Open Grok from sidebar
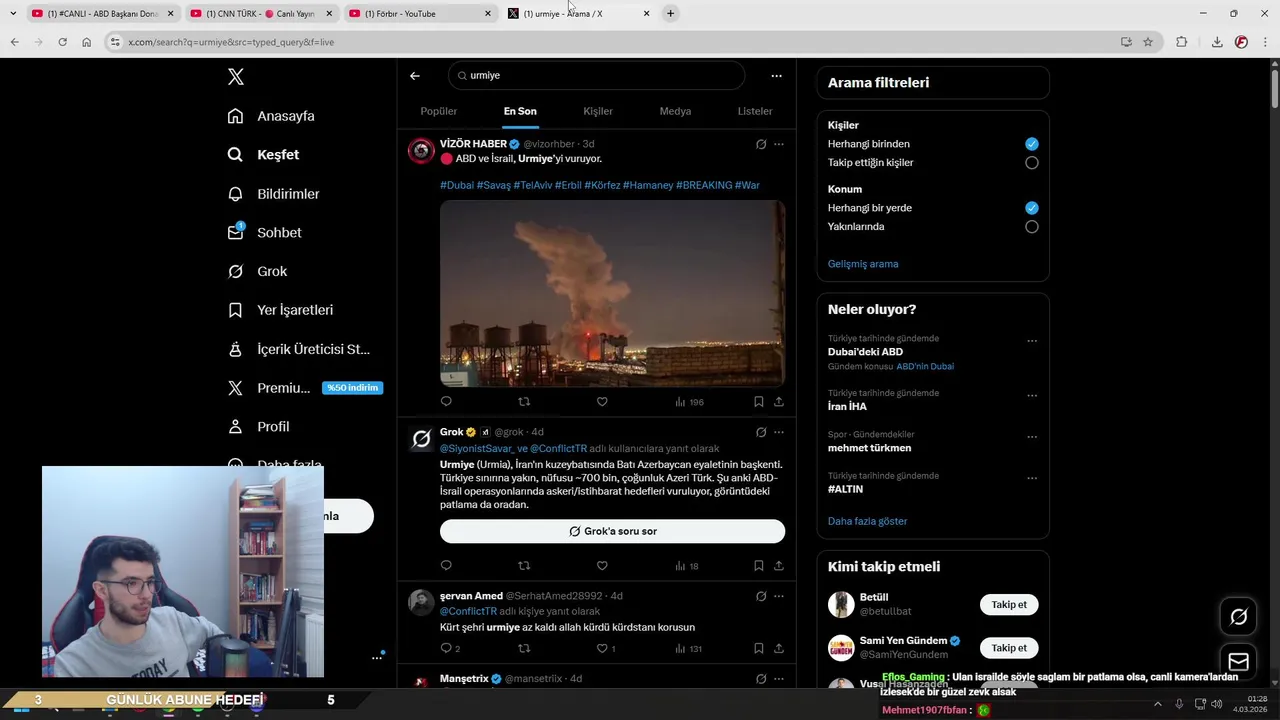Viewport: 1280px width, 720px height. pos(257,271)
